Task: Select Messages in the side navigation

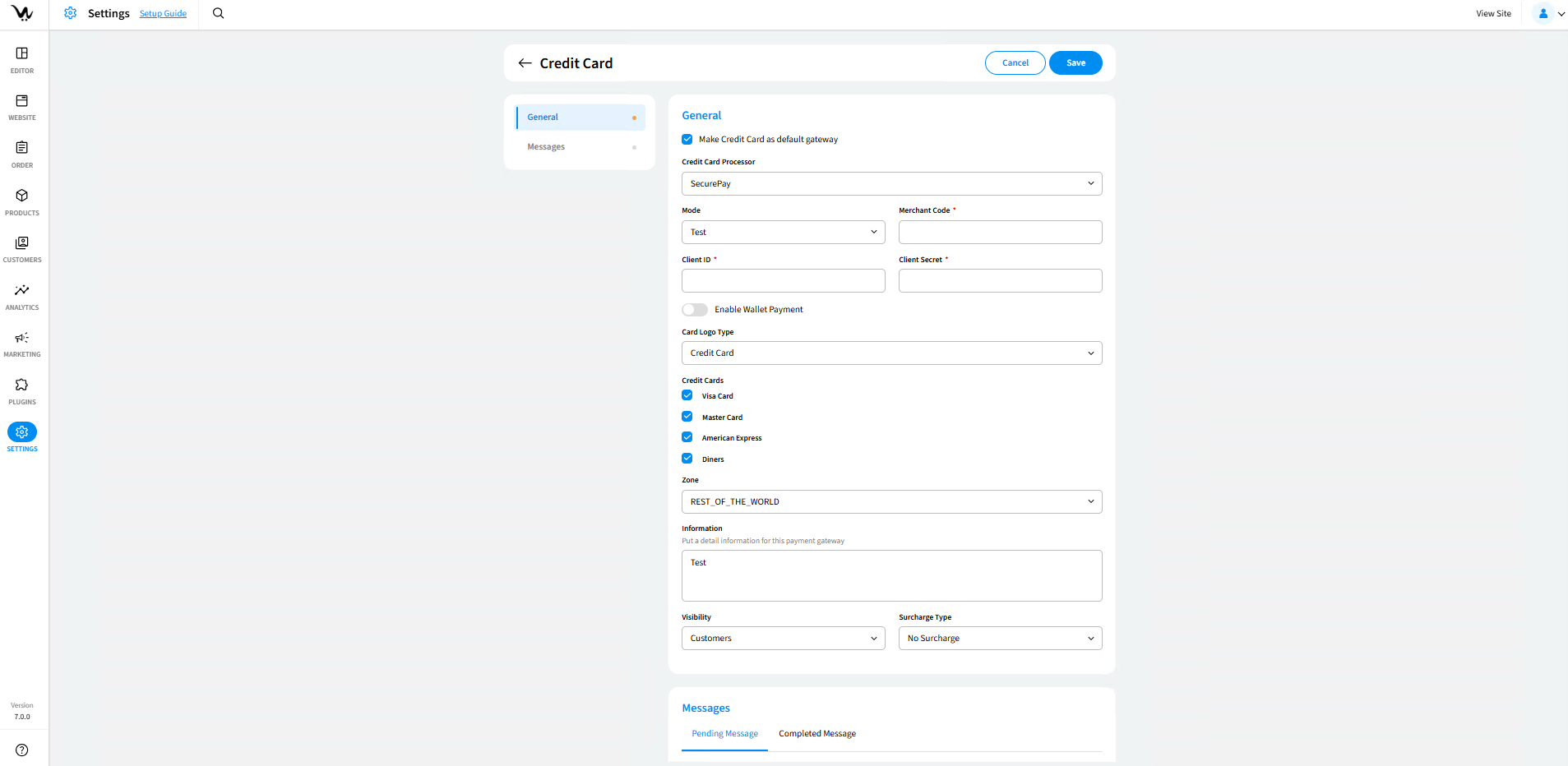Action: tap(546, 147)
